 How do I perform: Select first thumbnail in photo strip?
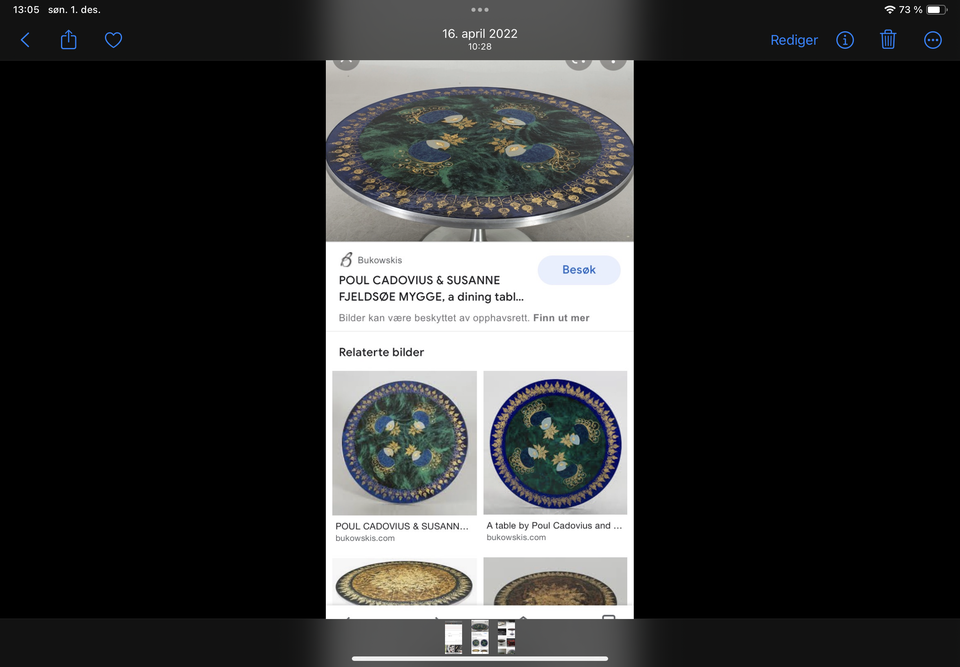453,638
